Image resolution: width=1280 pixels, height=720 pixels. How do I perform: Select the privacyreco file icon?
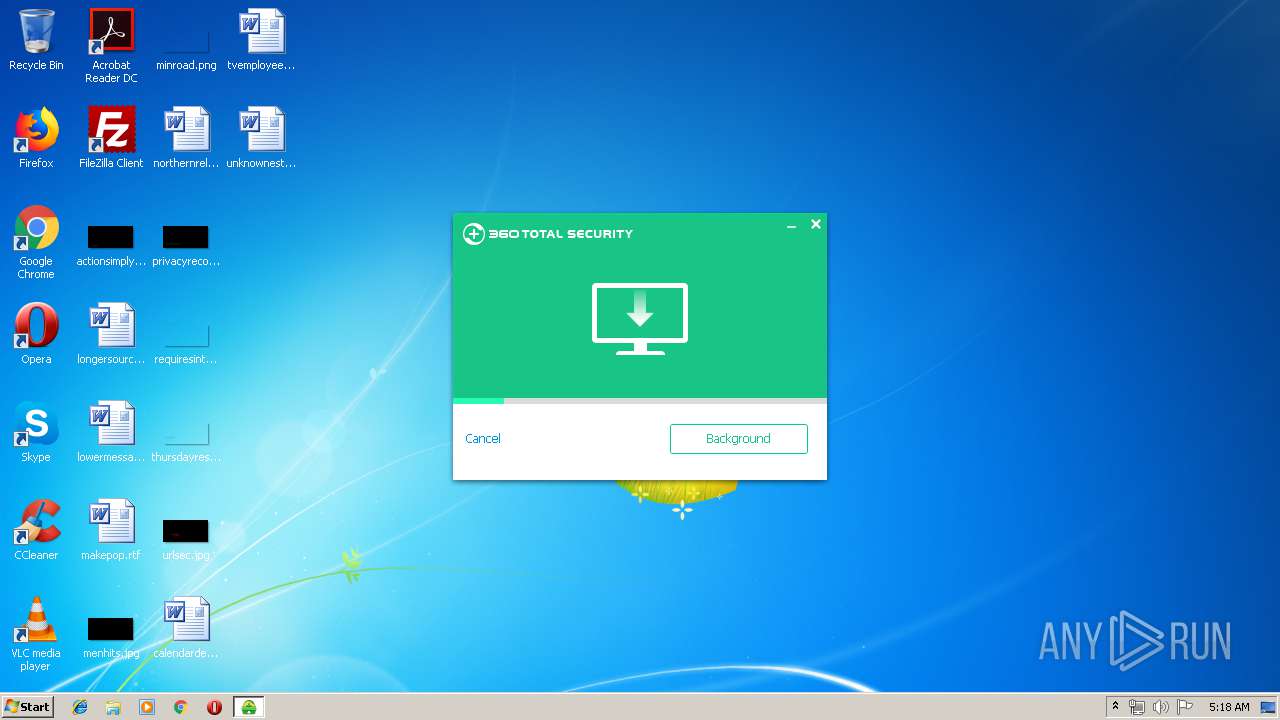click(186, 246)
